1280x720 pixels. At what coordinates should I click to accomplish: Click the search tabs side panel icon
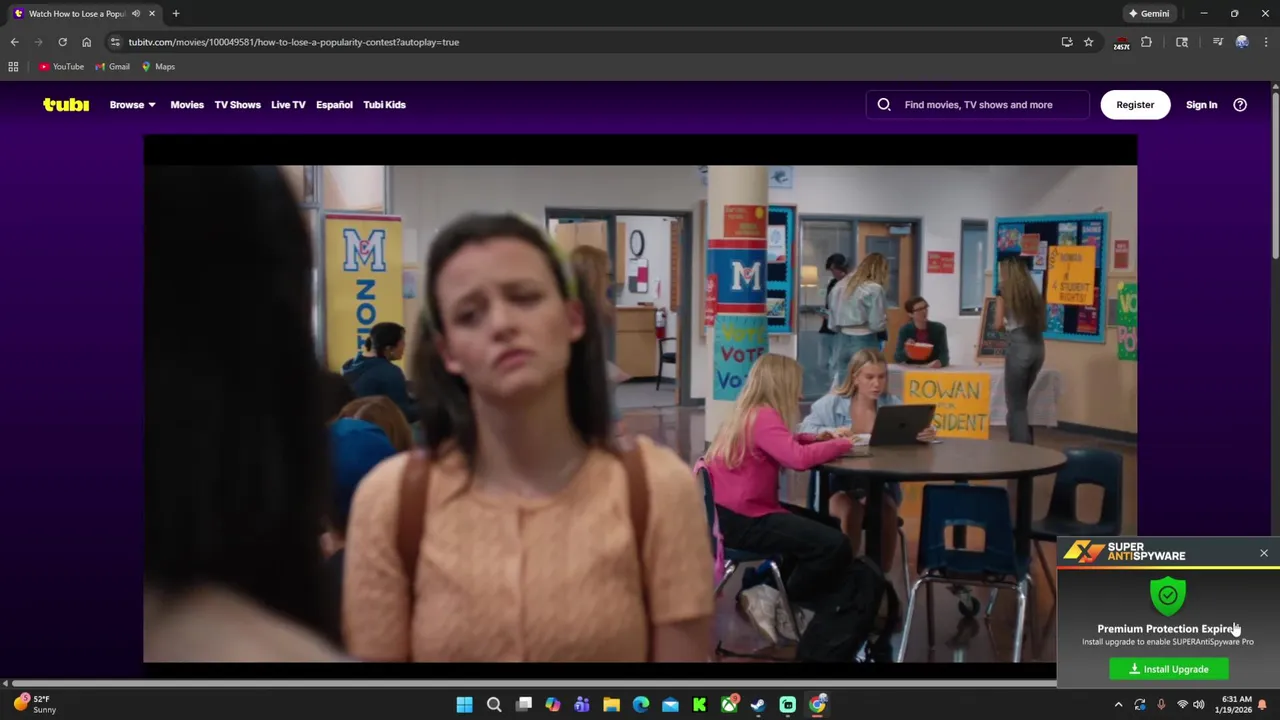(x=1182, y=42)
